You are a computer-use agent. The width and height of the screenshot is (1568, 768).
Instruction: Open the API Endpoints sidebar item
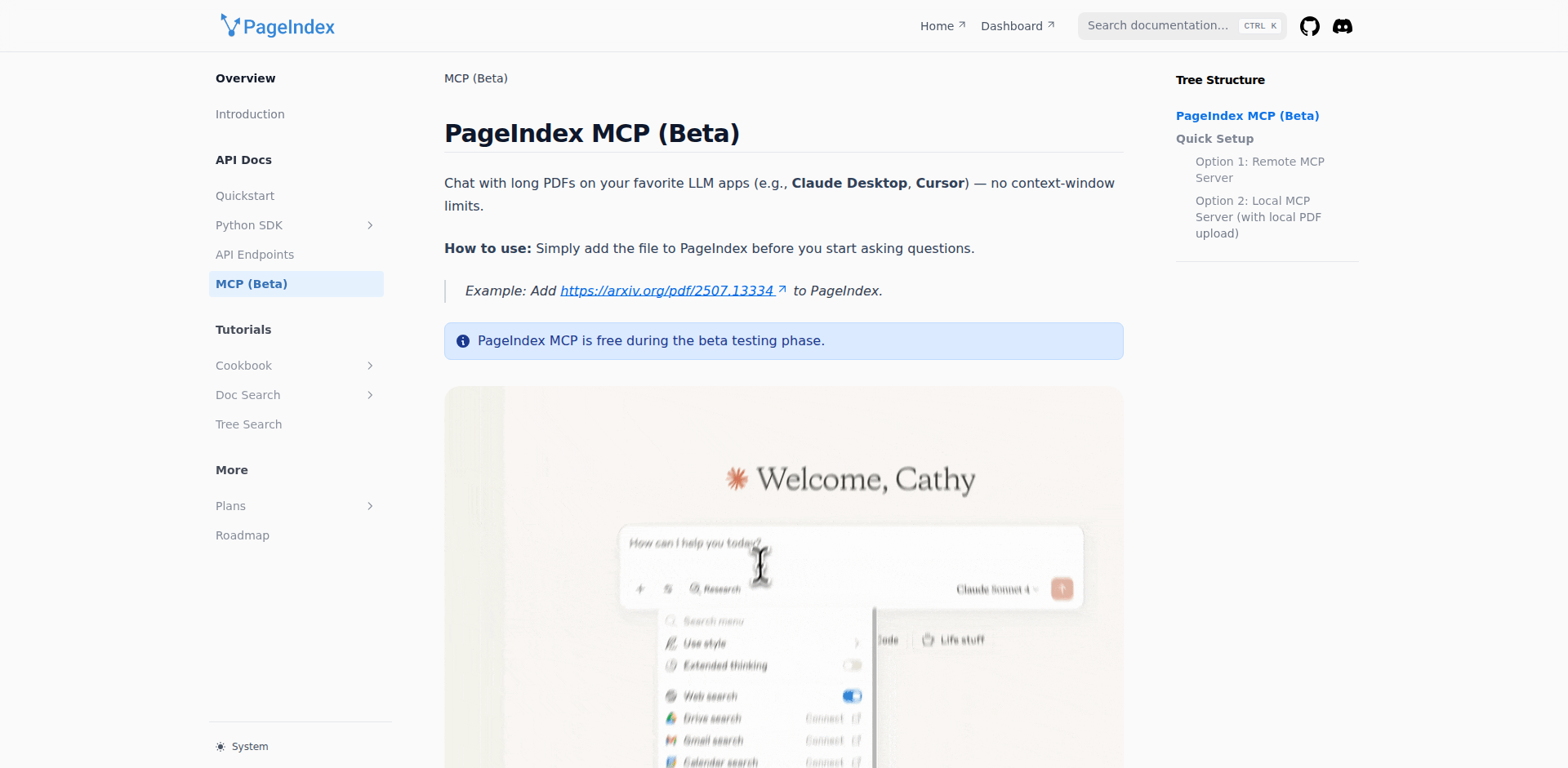pos(296,255)
